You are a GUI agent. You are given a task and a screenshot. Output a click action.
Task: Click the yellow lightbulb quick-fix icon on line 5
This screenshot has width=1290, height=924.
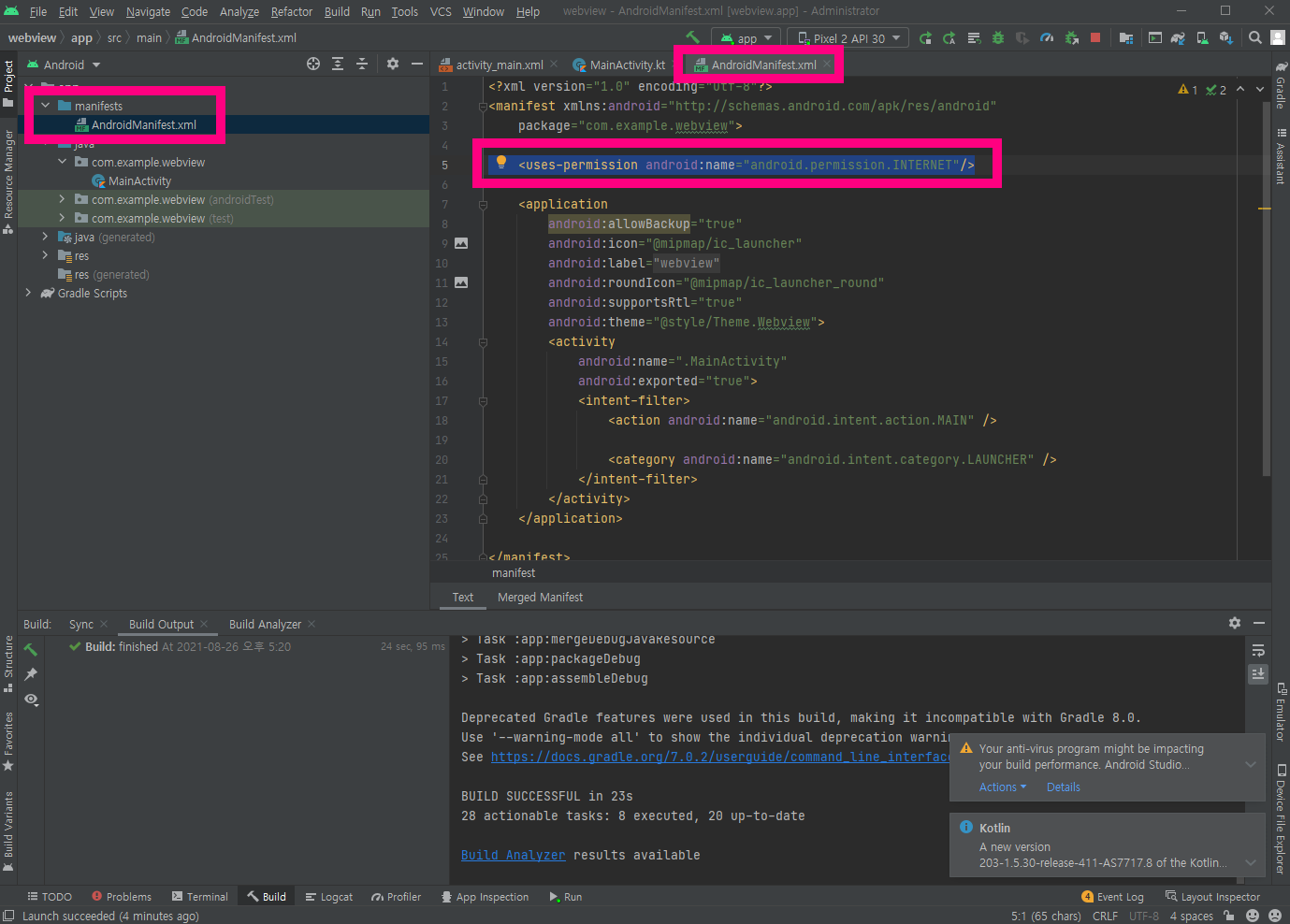click(501, 163)
